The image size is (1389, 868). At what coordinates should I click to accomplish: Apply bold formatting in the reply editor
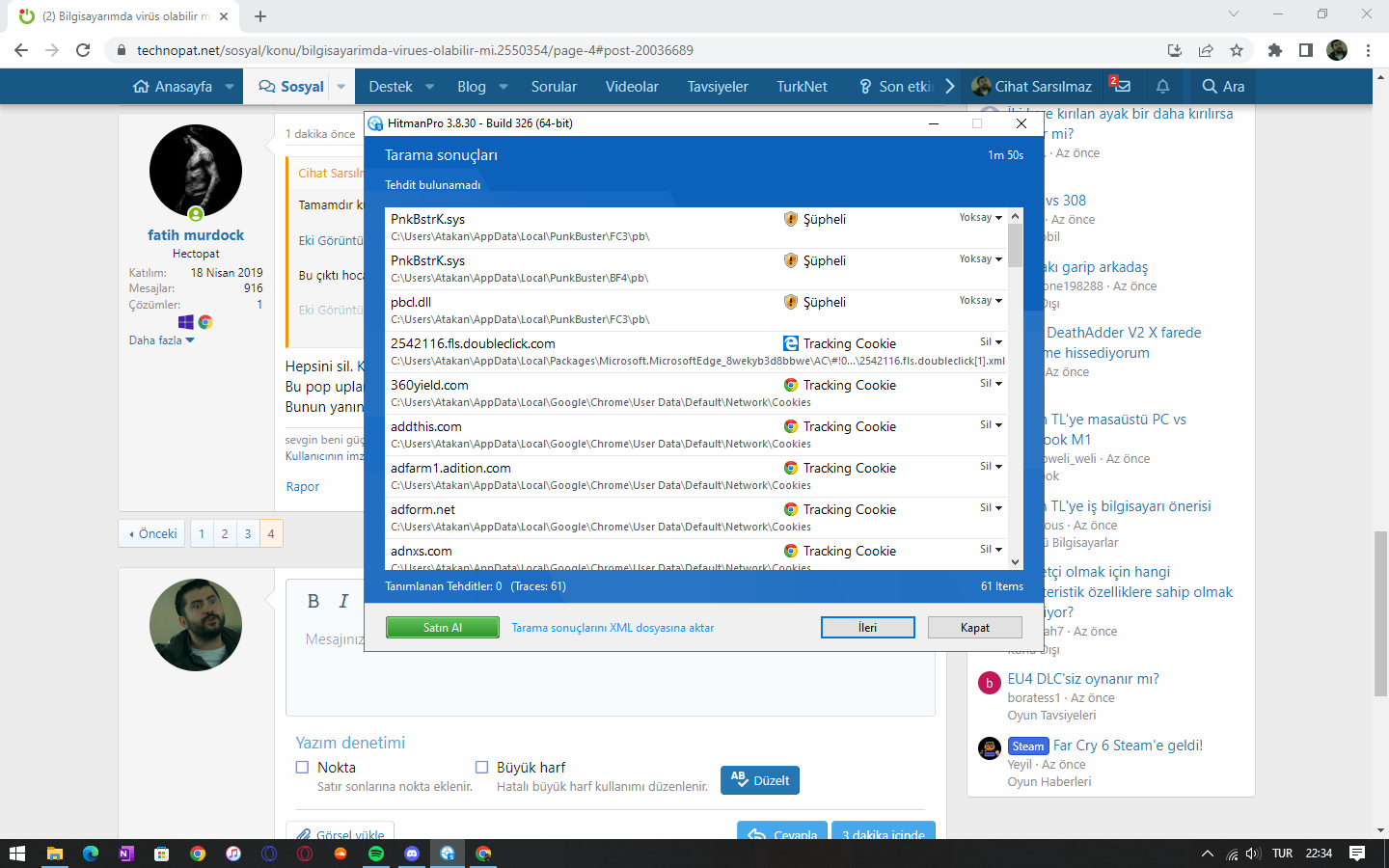click(313, 601)
